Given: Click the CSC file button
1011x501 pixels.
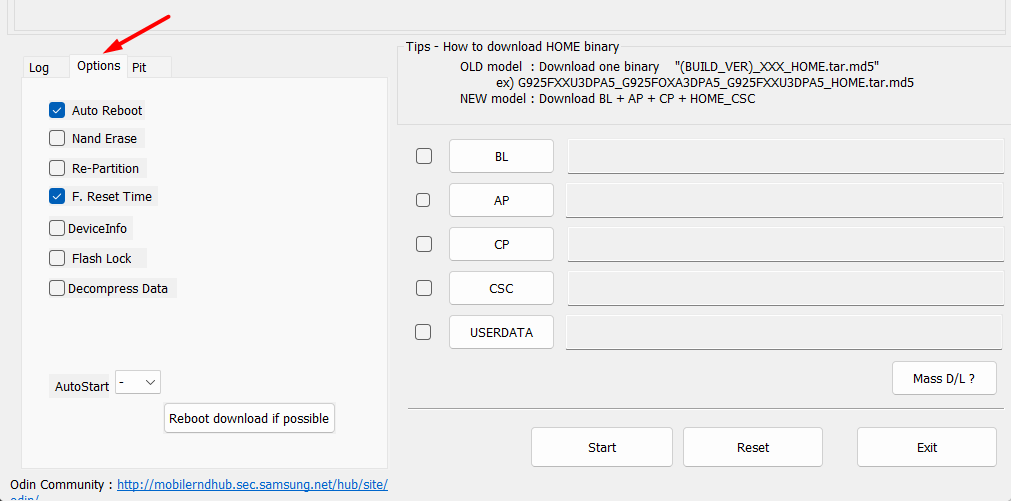Looking at the screenshot, I should click(x=501, y=288).
